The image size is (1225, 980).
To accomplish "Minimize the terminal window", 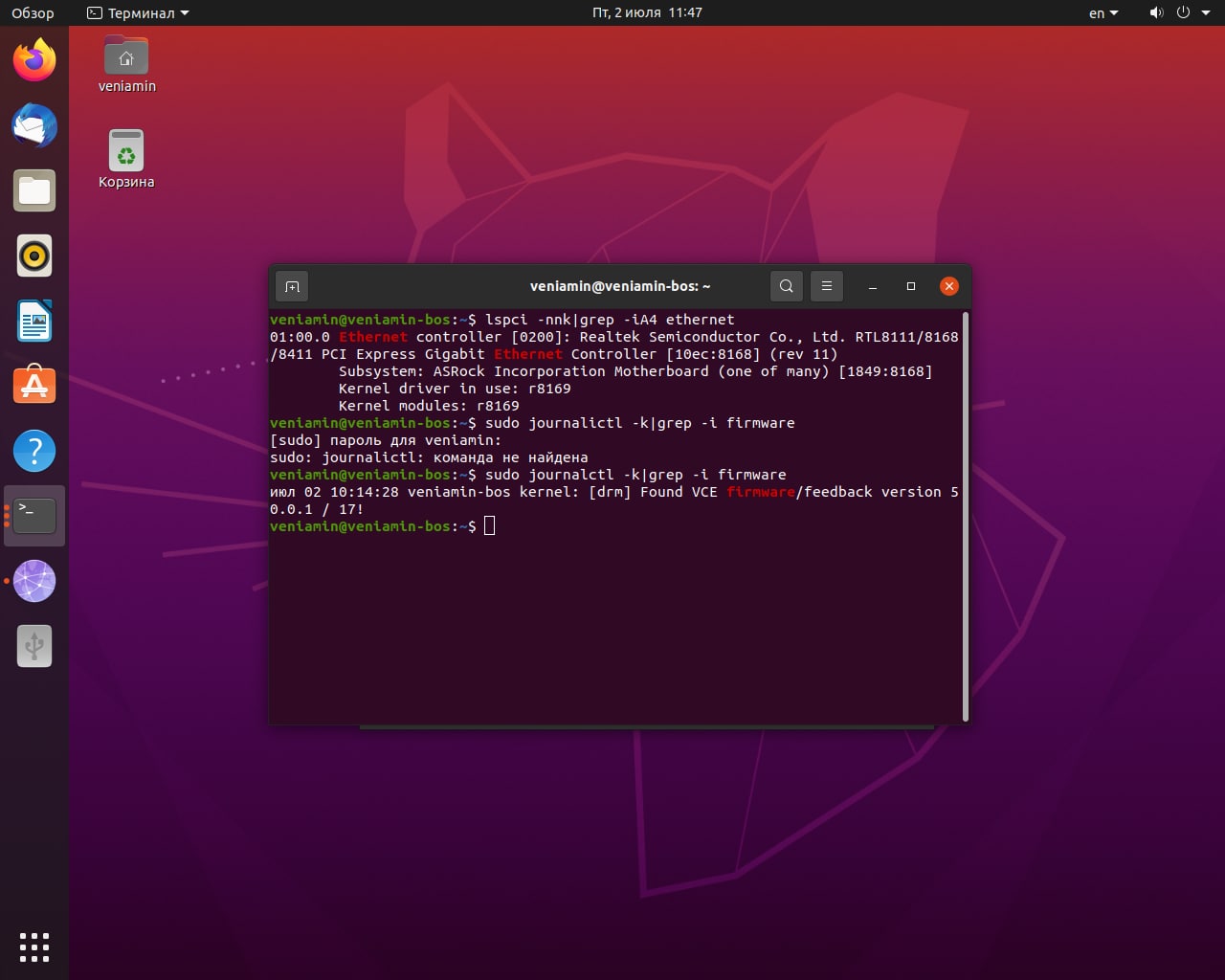I will tap(873, 286).
